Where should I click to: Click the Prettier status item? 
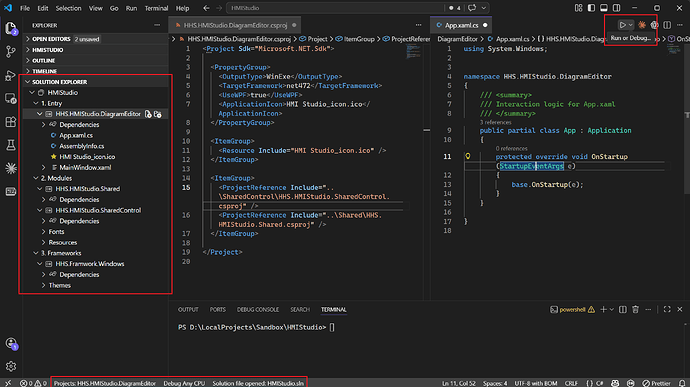click(x=656, y=383)
